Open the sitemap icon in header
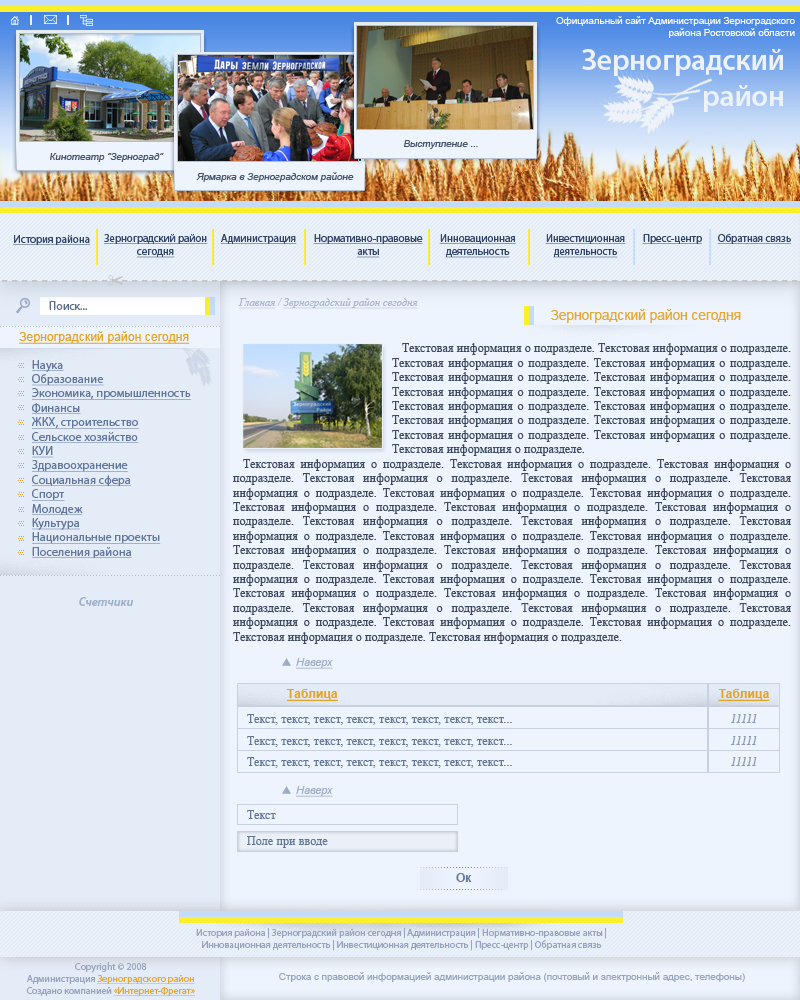Image resolution: width=800 pixels, height=1000 pixels. tap(86, 20)
